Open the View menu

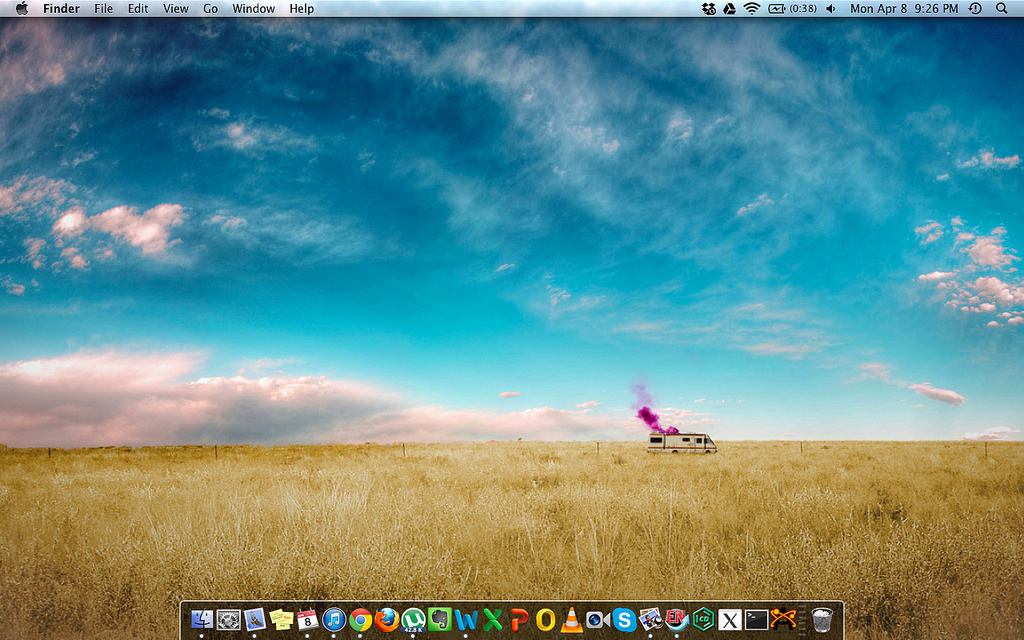click(x=176, y=8)
